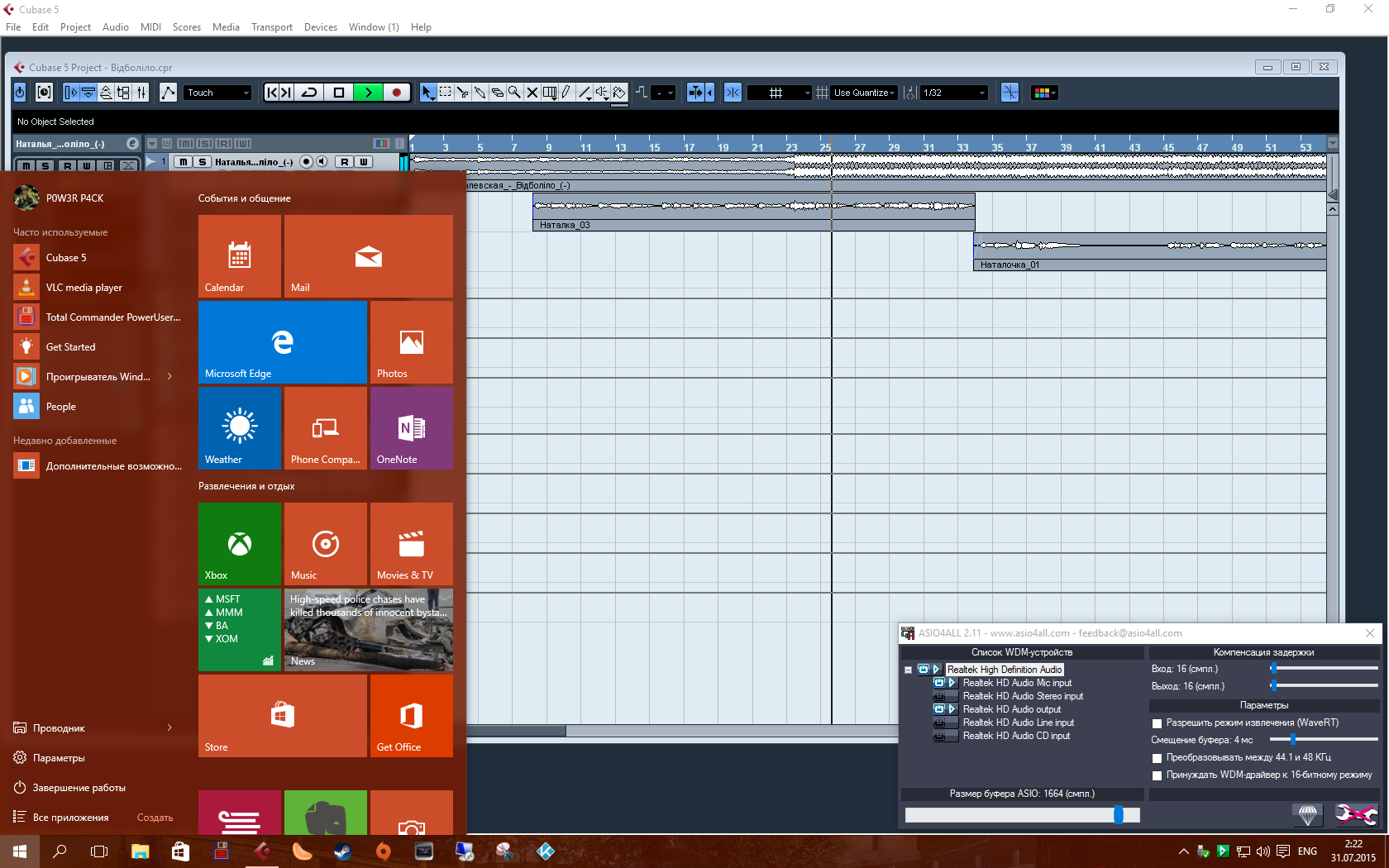
Task: Go to the previous marker in transport
Action: tap(271, 93)
